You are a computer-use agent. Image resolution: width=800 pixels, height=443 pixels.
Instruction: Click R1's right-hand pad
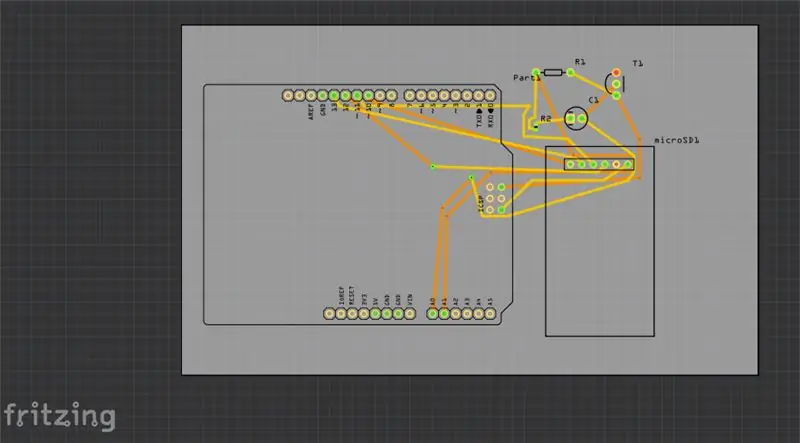tap(570, 72)
